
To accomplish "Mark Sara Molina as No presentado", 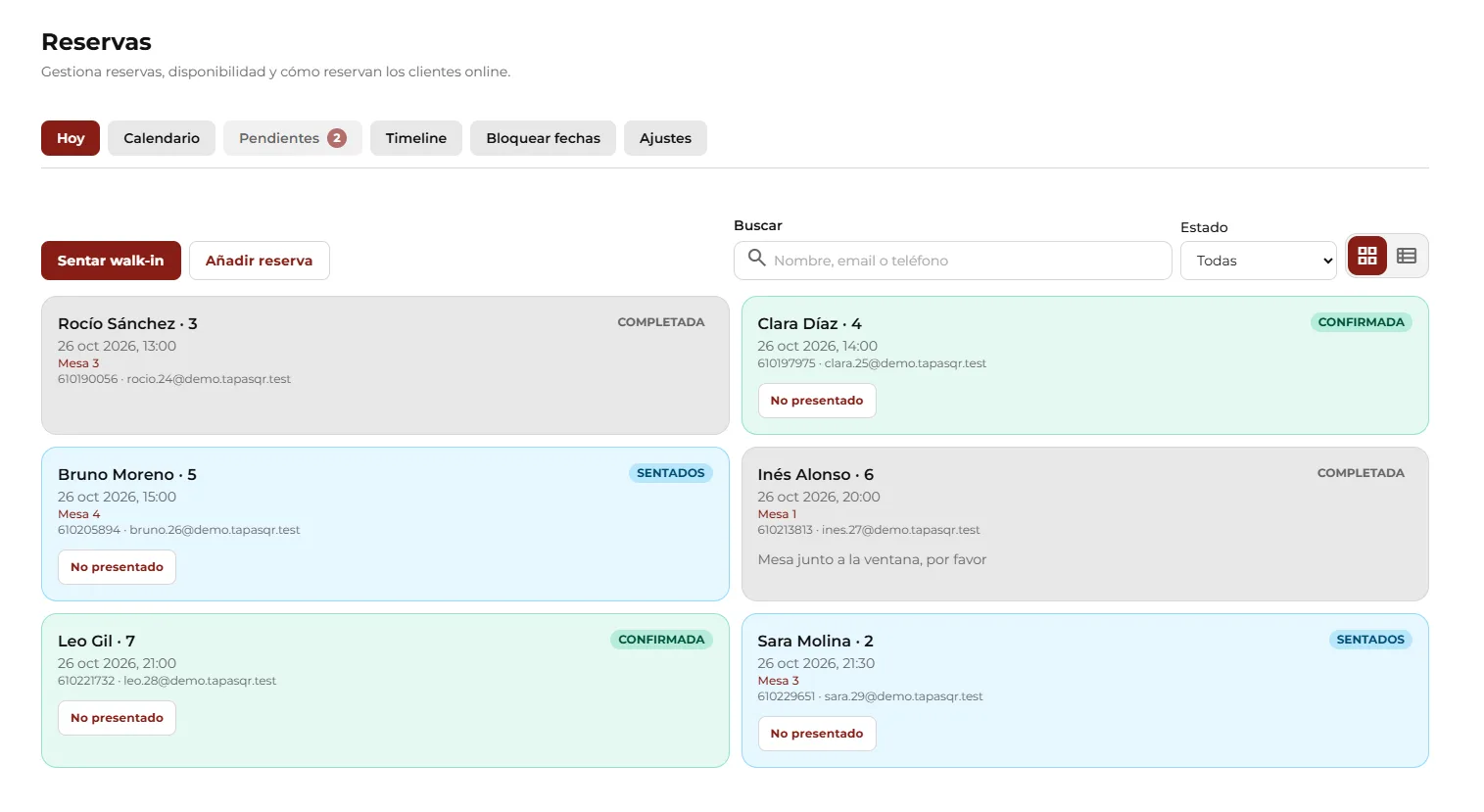I will pos(817,734).
